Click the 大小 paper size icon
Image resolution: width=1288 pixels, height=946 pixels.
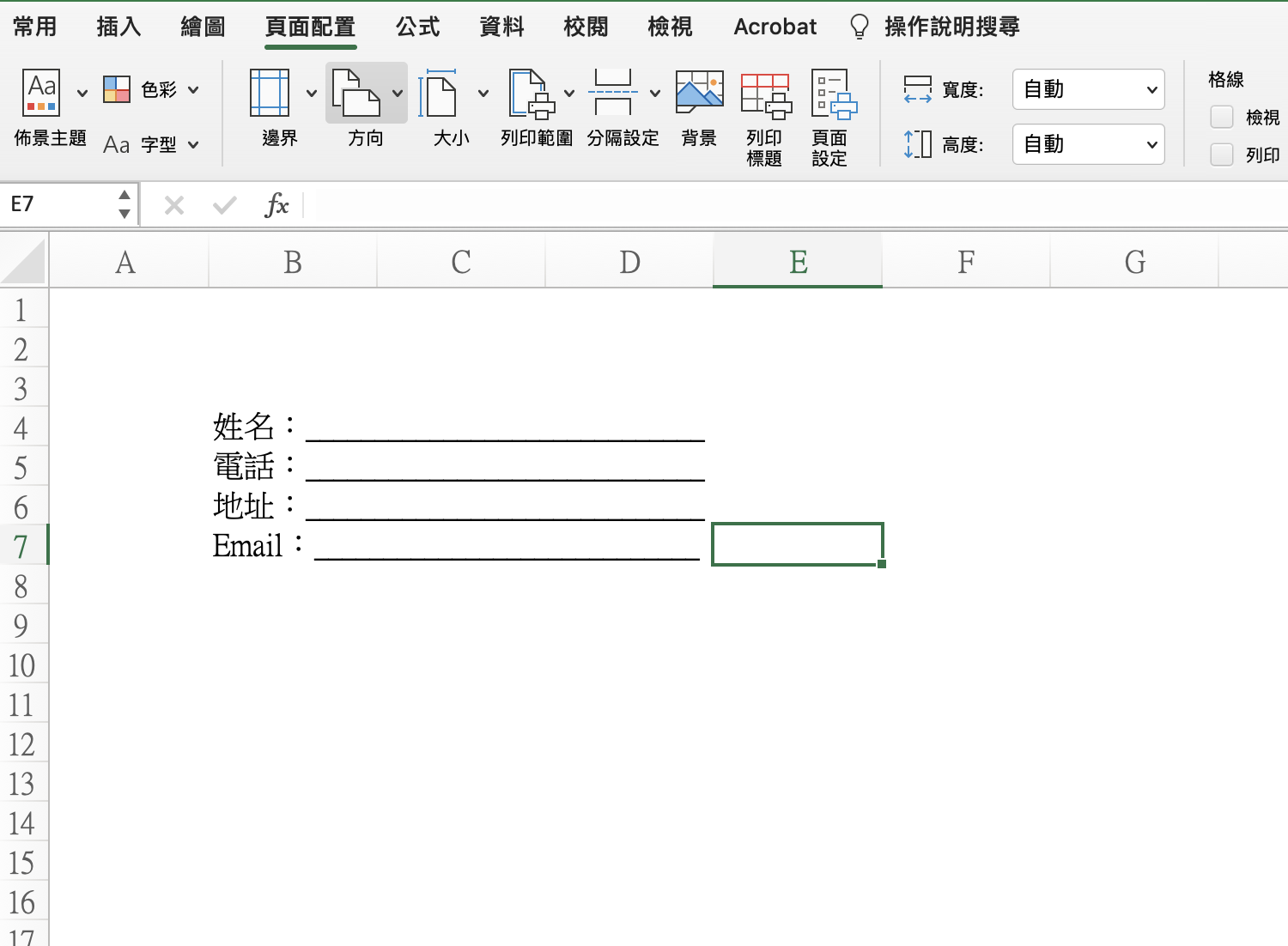tap(440, 93)
